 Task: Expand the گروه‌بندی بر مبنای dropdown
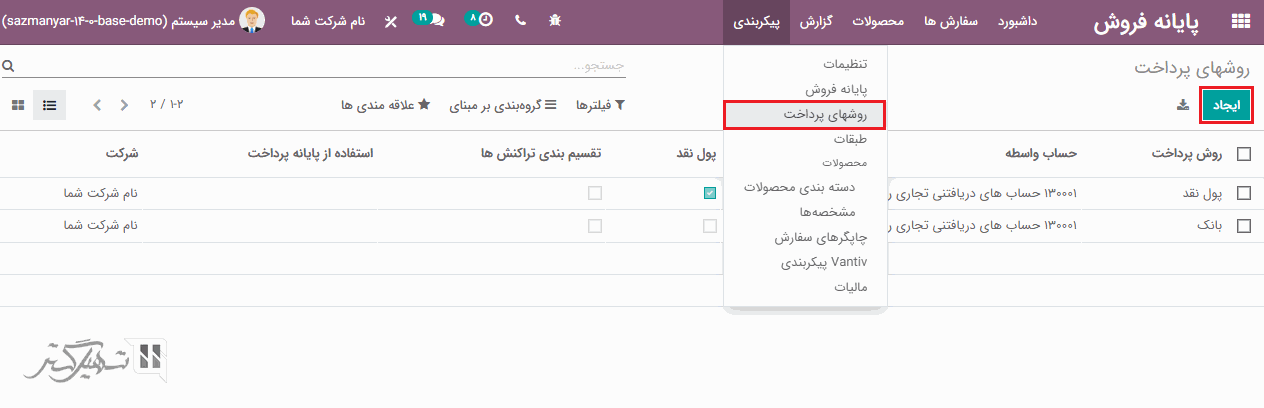tap(500, 105)
